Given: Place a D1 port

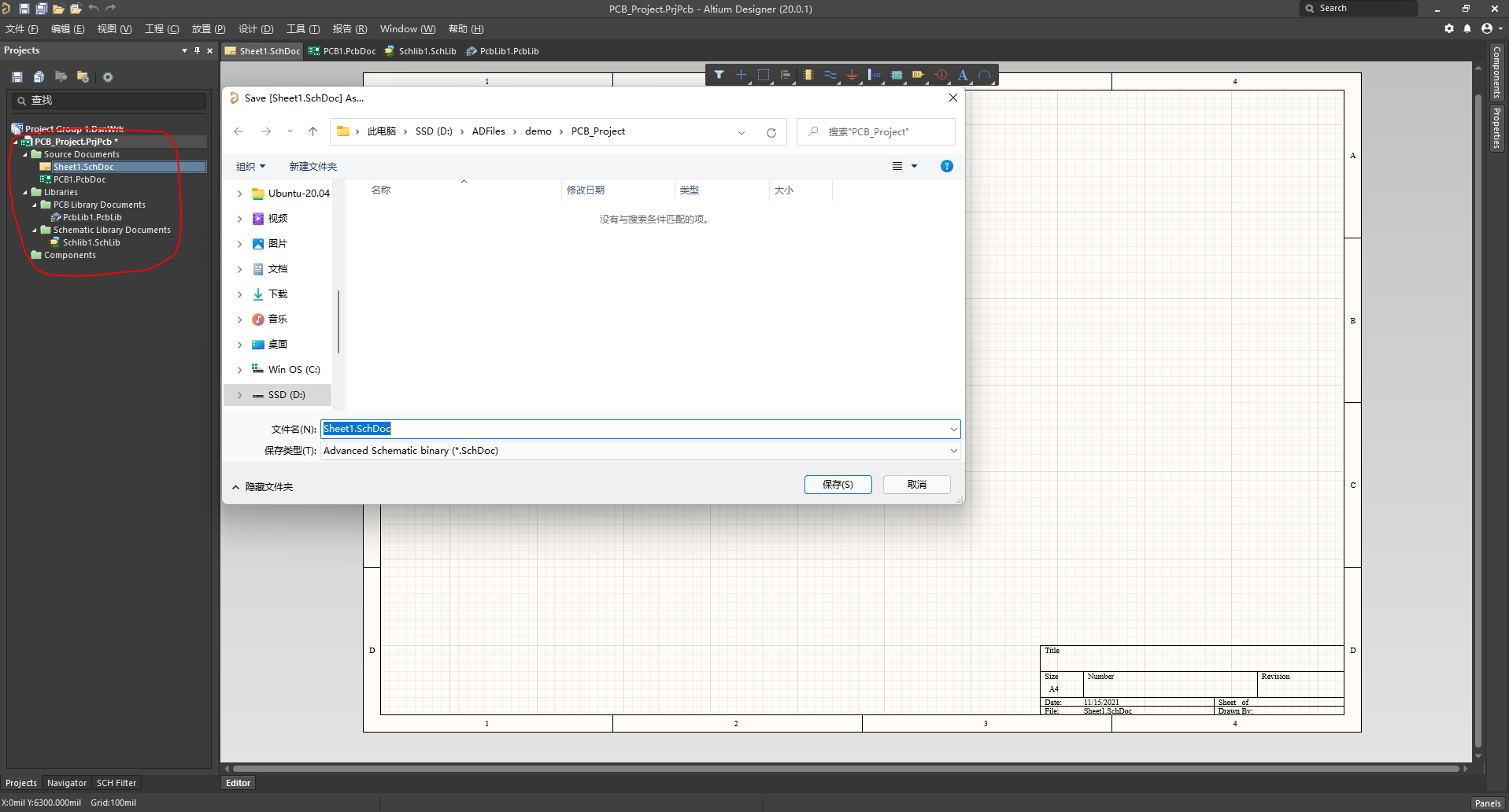Looking at the screenshot, I should click(x=919, y=75).
